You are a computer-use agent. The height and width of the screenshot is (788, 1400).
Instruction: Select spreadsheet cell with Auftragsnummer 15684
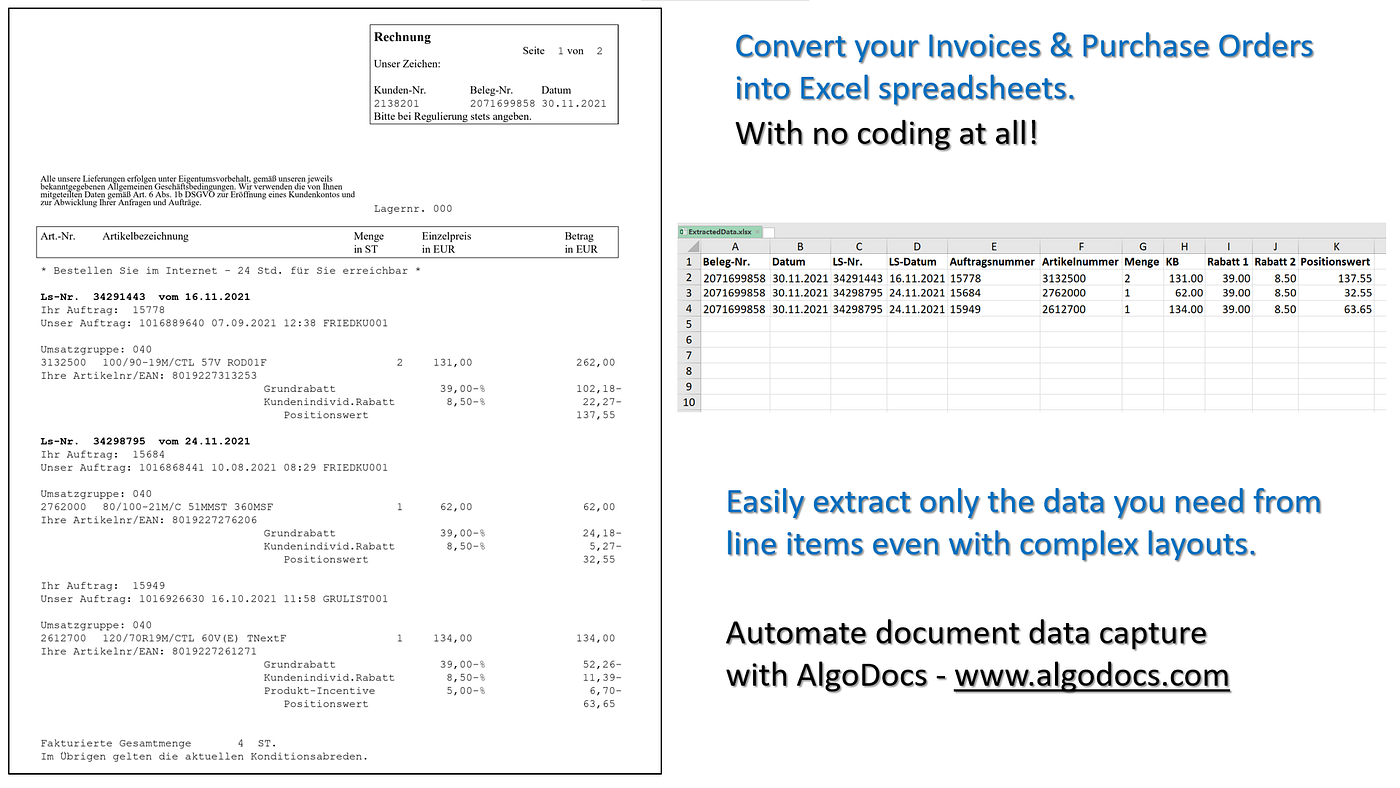pos(994,293)
